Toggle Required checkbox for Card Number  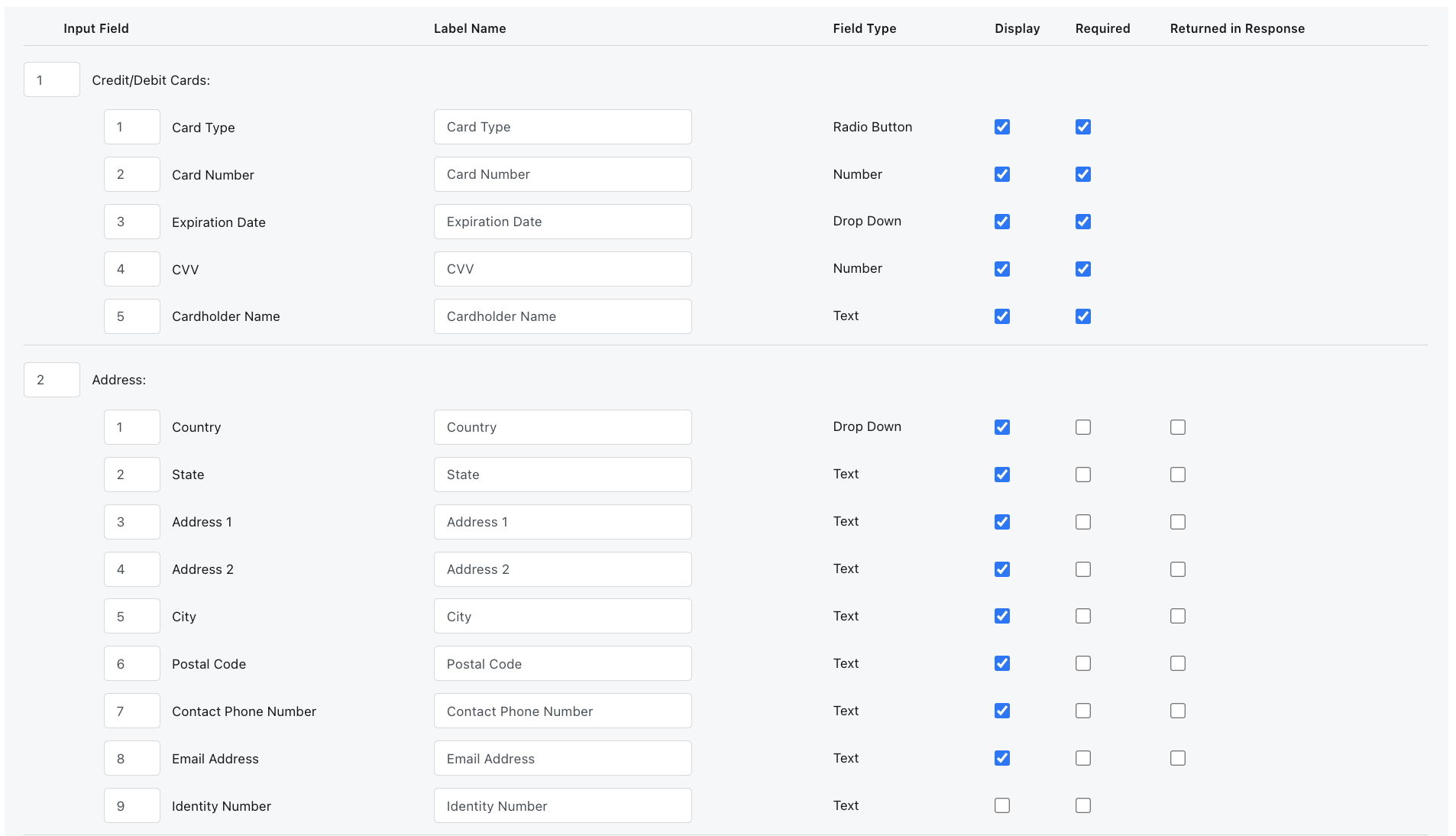click(1083, 174)
